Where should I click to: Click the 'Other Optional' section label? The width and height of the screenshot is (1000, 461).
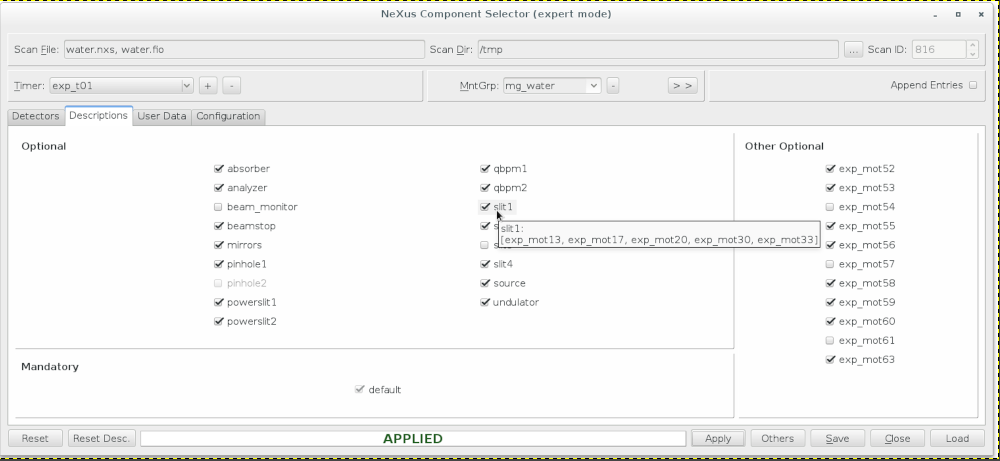[x=784, y=146]
